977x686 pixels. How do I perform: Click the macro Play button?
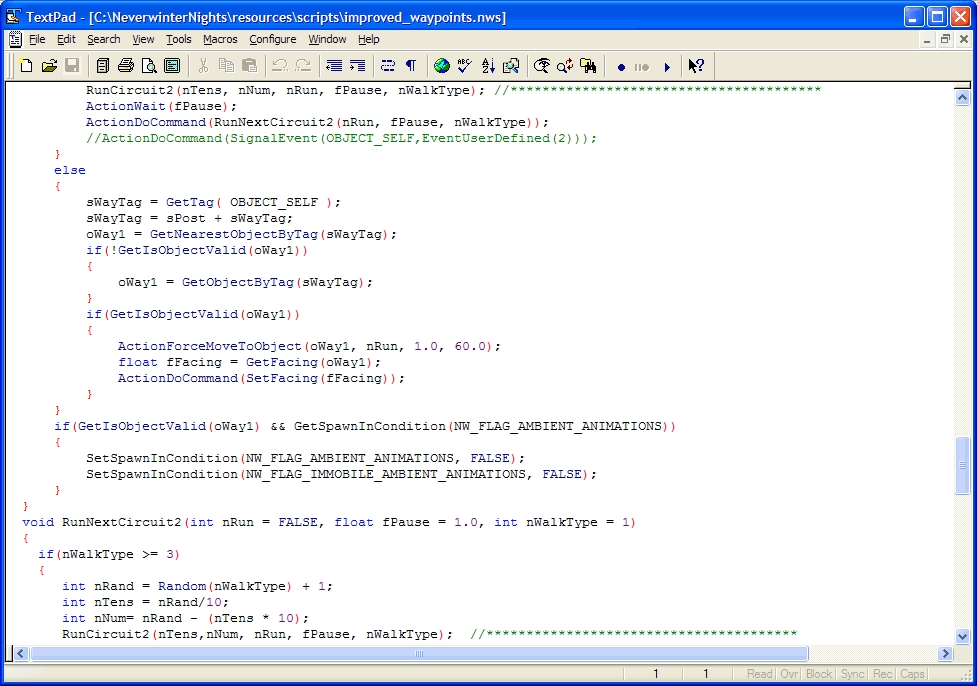point(667,67)
